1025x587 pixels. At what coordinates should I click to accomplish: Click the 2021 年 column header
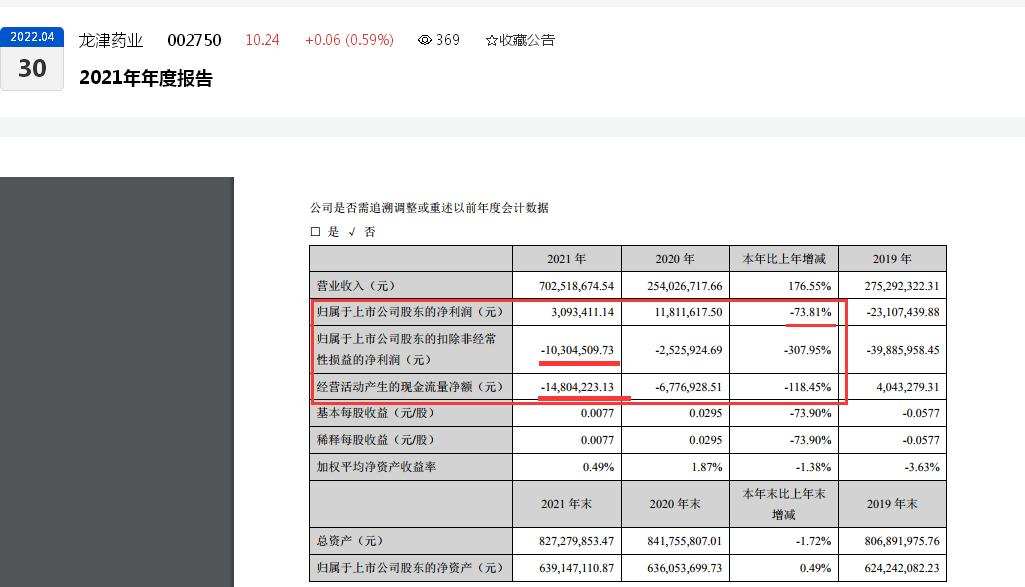(566, 259)
